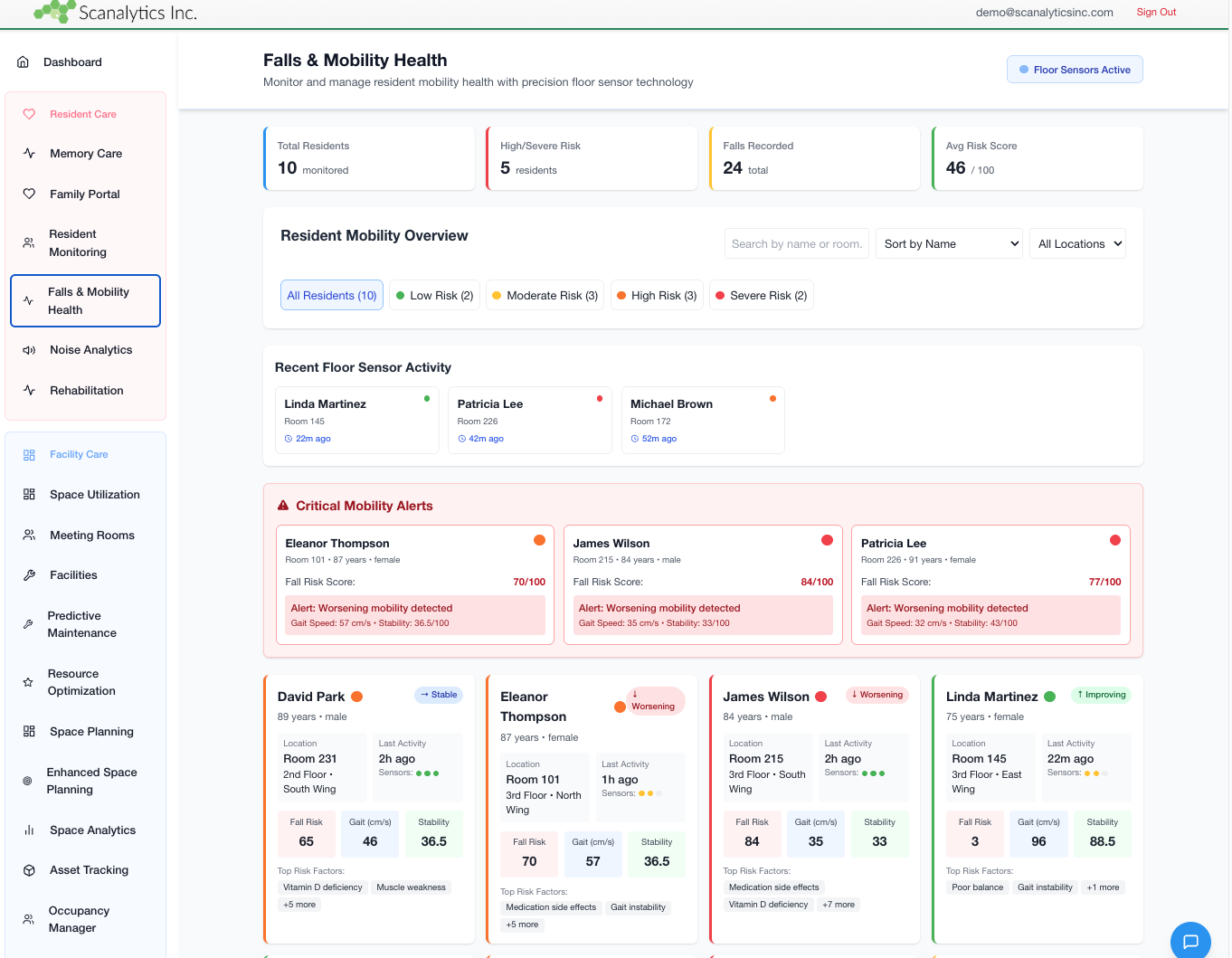Open Space Analytics via its chart icon

coord(29,830)
